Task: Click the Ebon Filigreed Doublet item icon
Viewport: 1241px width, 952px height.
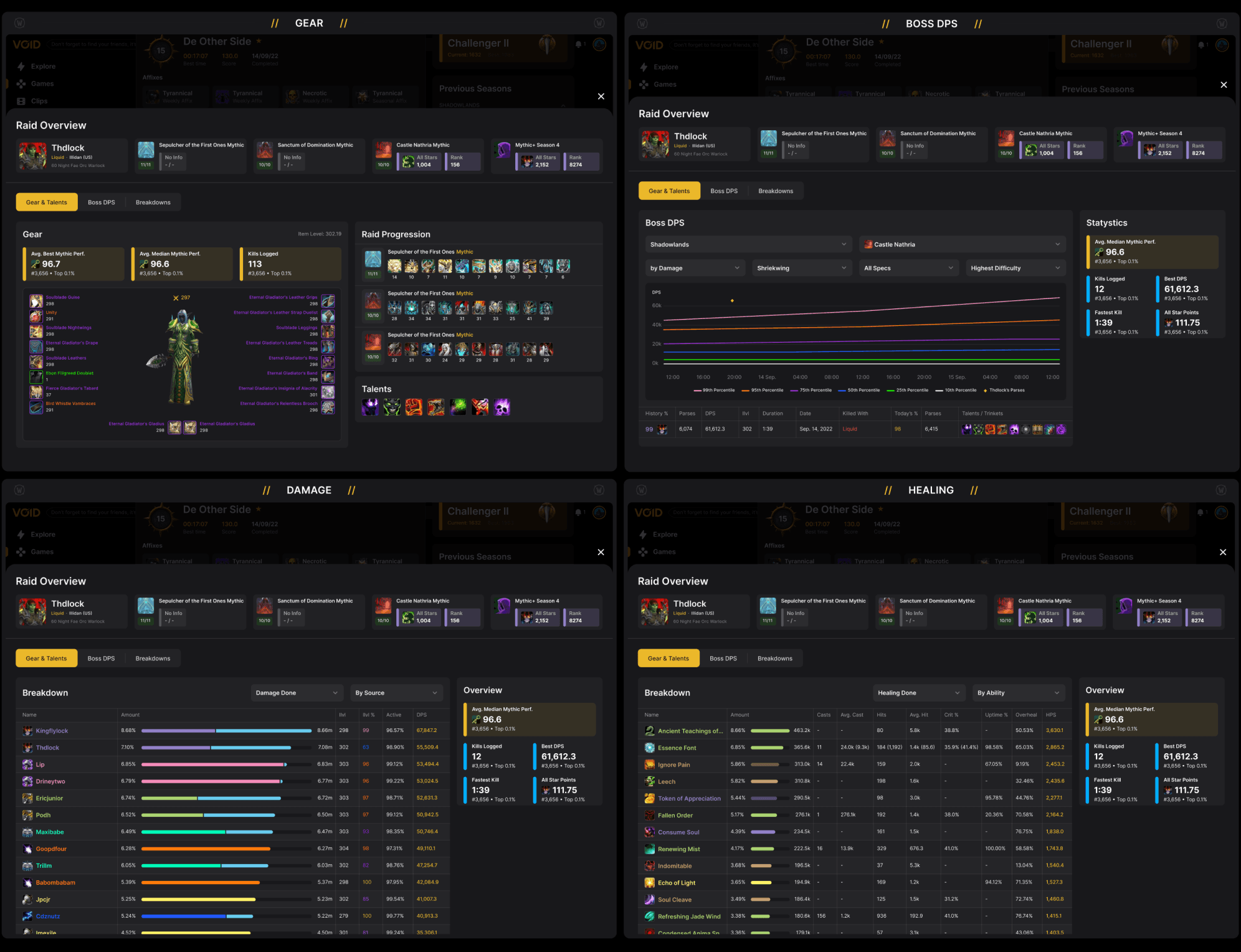Action: [x=36, y=376]
